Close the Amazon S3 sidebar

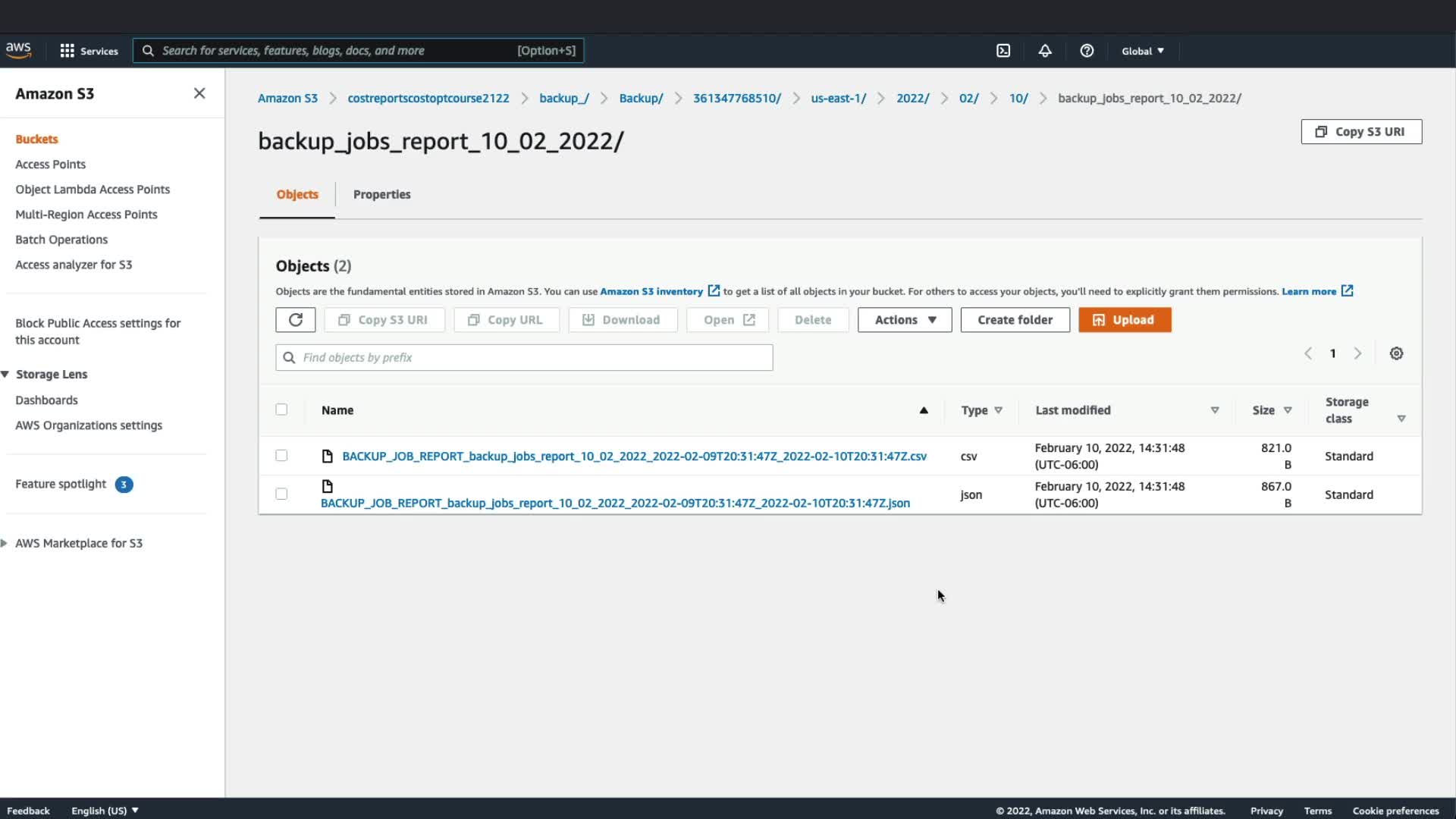click(199, 93)
